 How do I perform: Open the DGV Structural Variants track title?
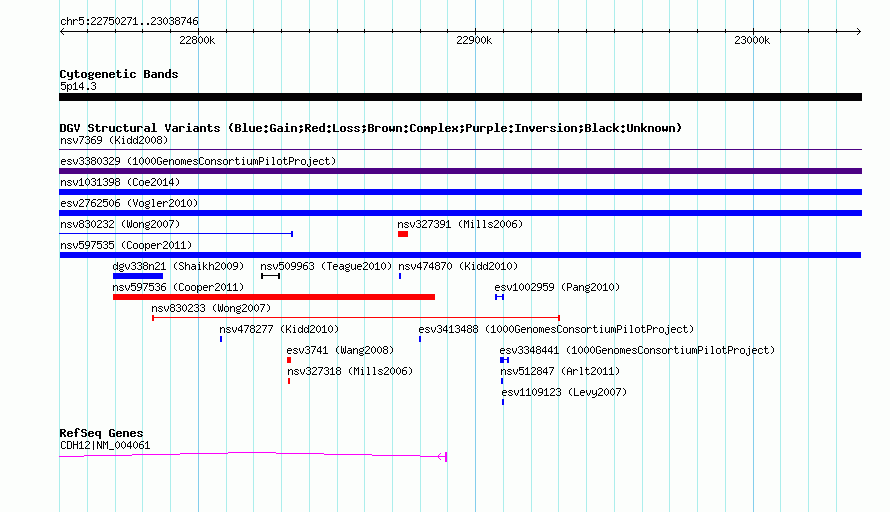(x=371, y=128)
